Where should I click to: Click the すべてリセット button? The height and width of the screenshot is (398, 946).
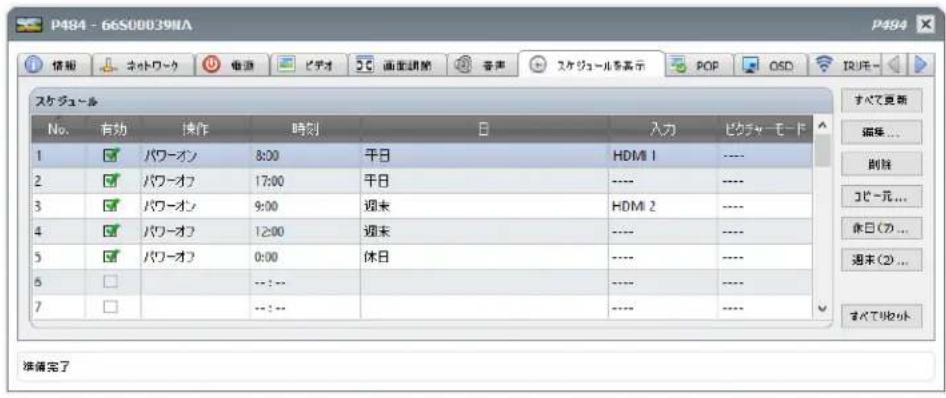(881, 315)
